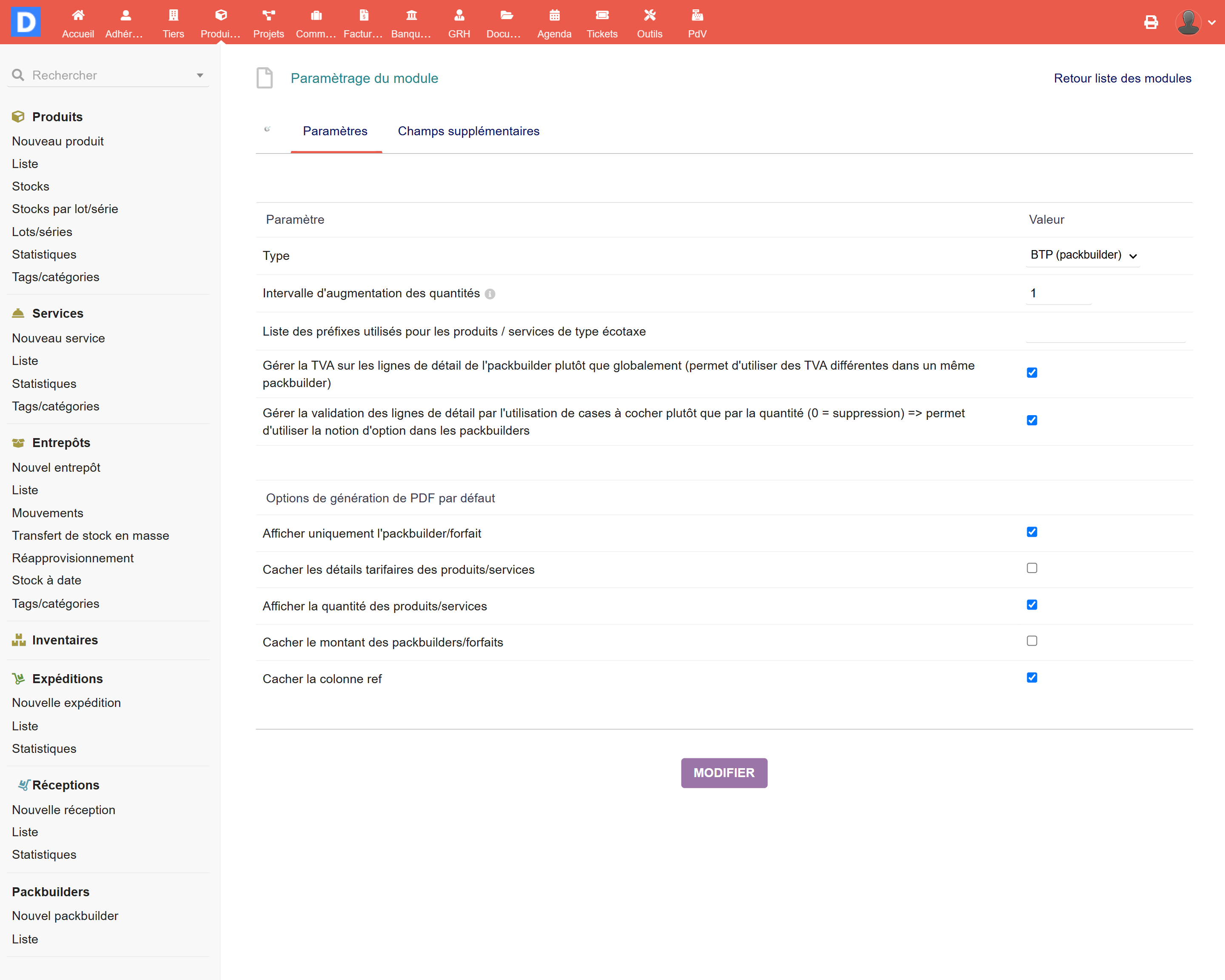The height and width of the screenshot is (980, 1225).
Task: Uncheck Cacher la colonne ref
Action: click(x=1032, y=677)
